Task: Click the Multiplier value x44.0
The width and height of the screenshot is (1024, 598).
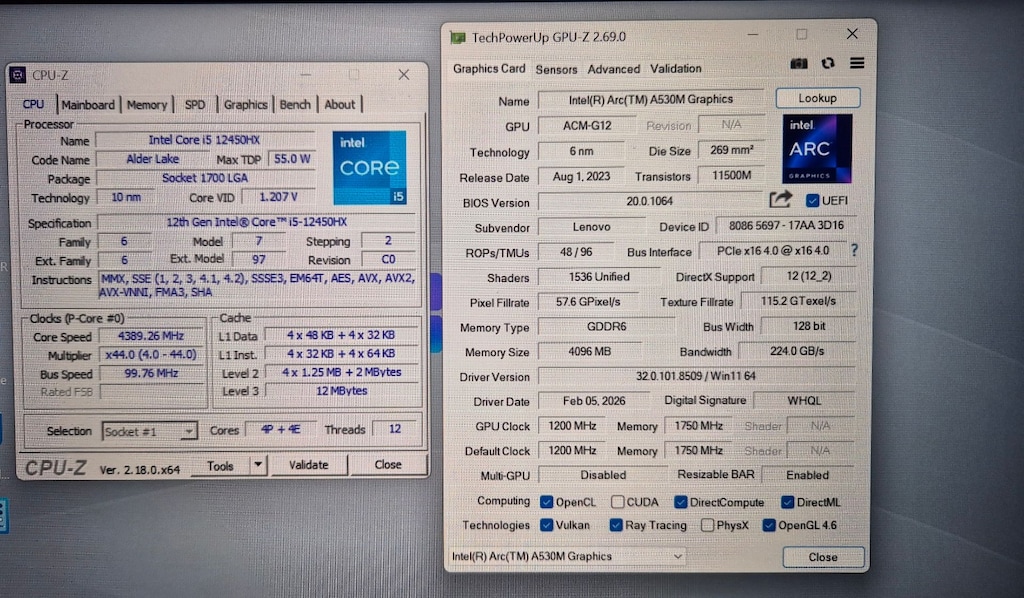Action: coord(151,354)
